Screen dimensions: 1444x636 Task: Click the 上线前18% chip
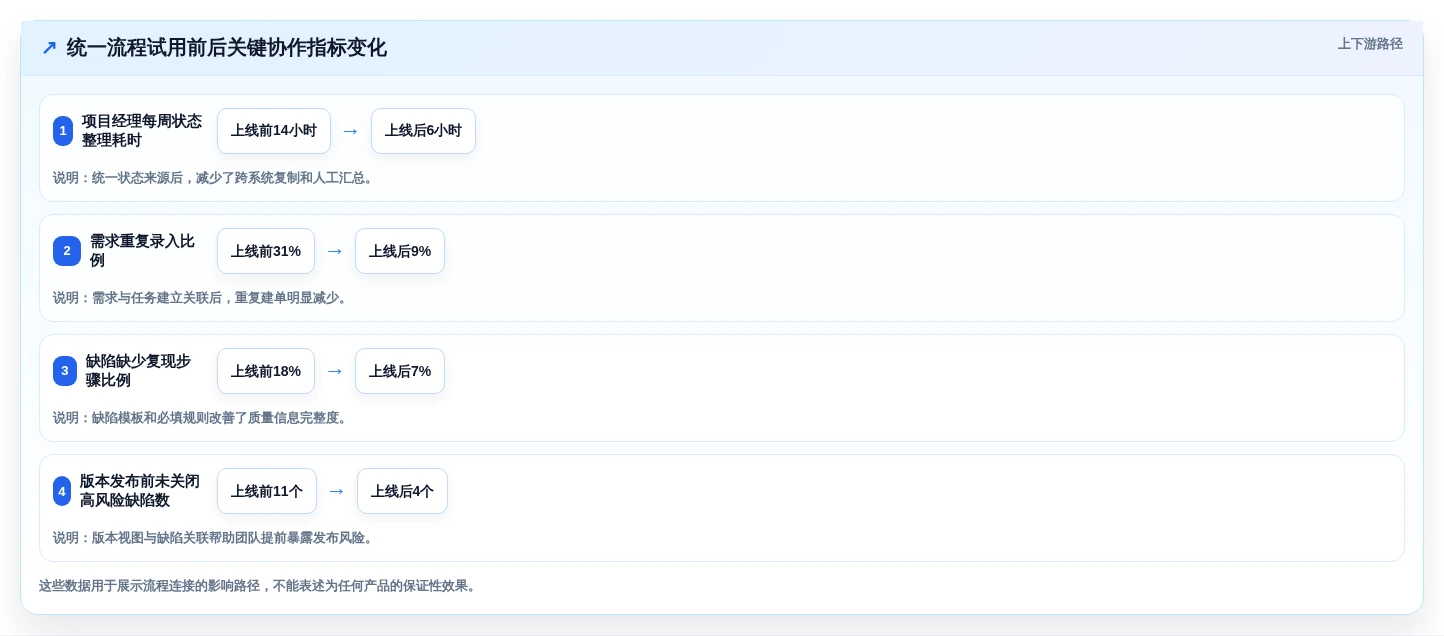266,371
